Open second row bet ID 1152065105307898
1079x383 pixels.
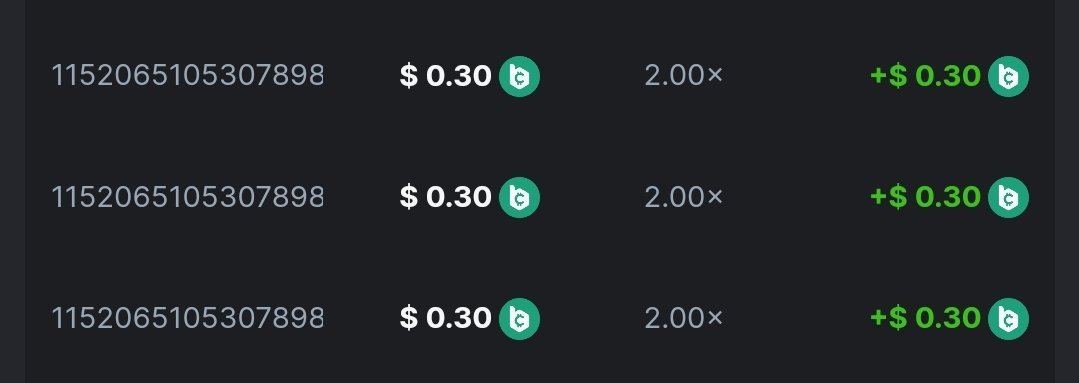point(188,197)
